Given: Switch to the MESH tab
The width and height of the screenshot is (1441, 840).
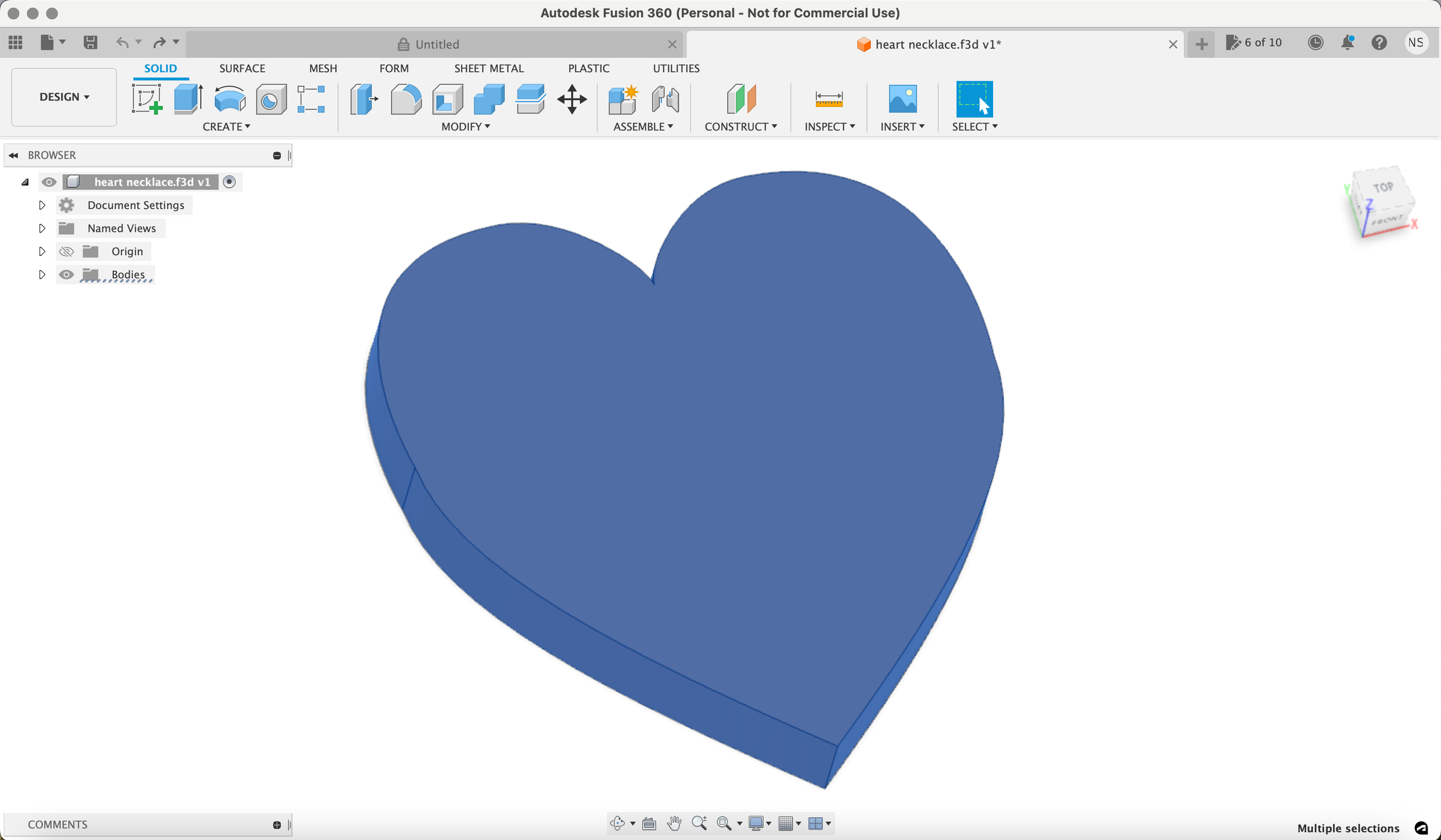Looking at the screenshot, I should pos(323,68).
